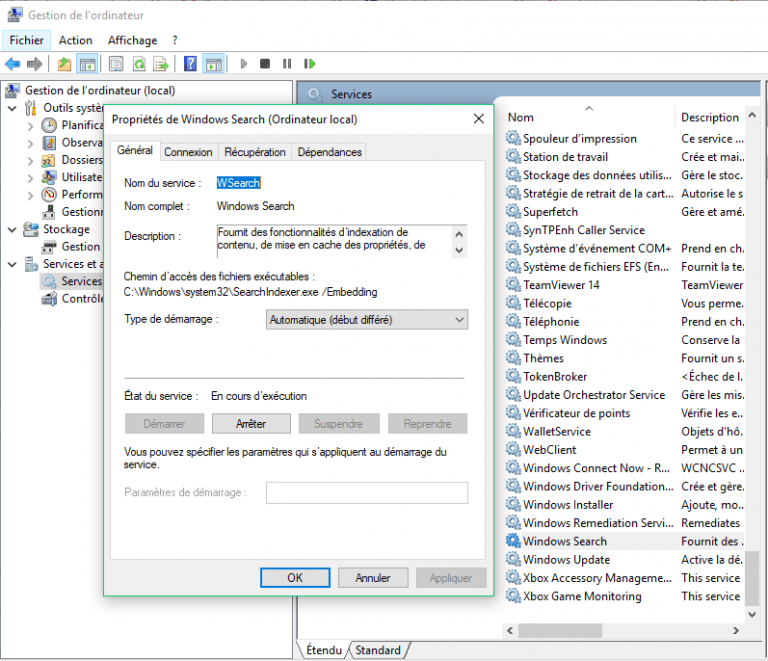The image size is (768, 661).
Task: Click the Back arrow toolbar icon
Action: [x=12, y=64]
